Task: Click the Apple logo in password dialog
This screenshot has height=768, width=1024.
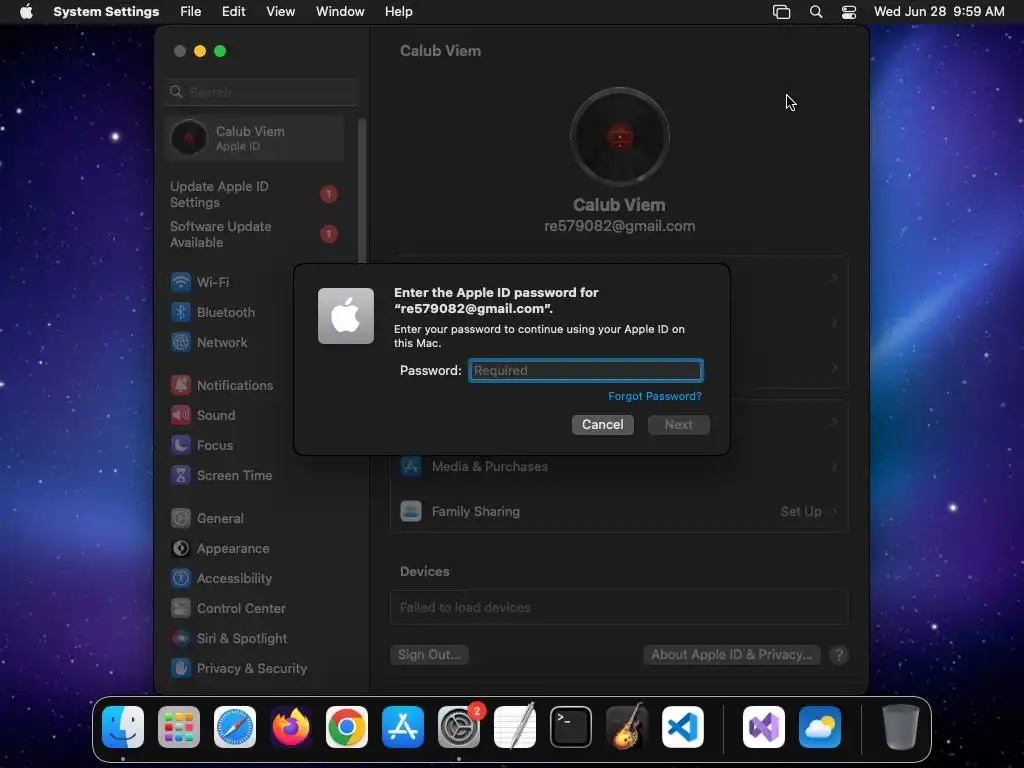Action: pyautogui.click(x=346, y=316)
